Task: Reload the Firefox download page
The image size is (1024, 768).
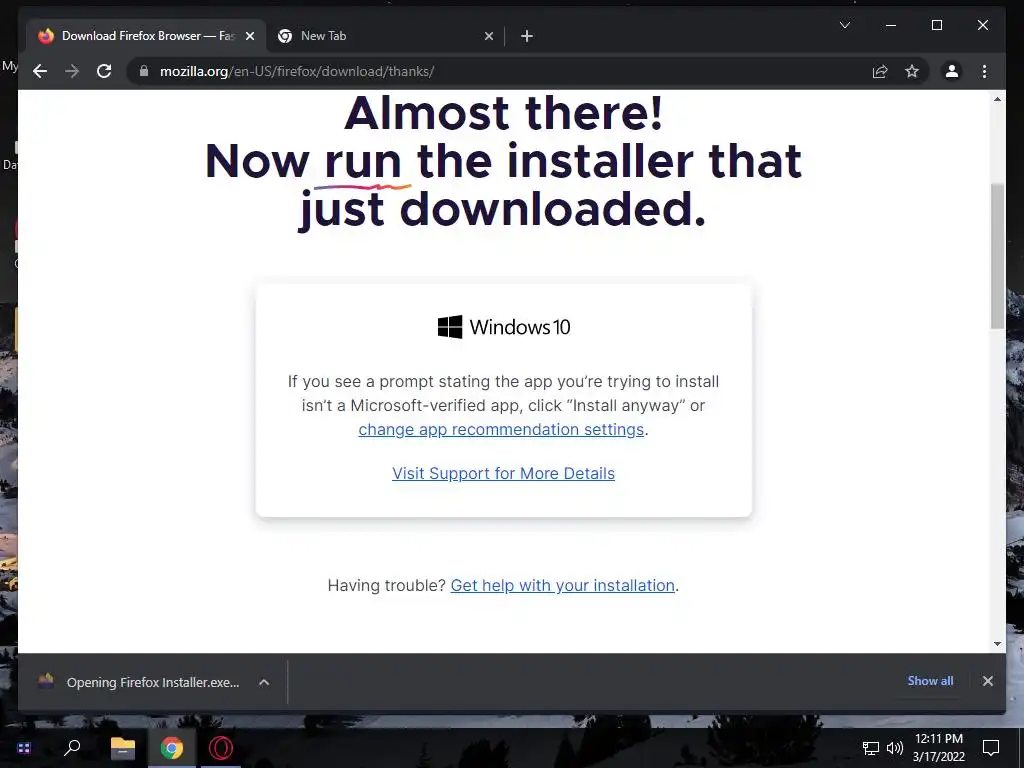Action: point(104,71)
